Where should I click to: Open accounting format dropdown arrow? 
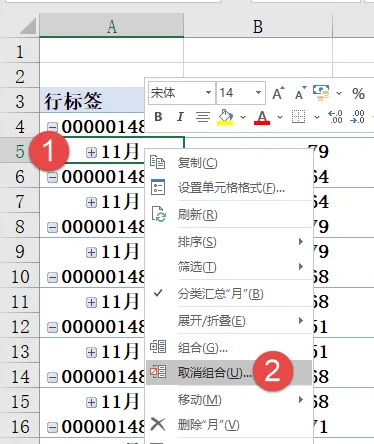point(339,93)
